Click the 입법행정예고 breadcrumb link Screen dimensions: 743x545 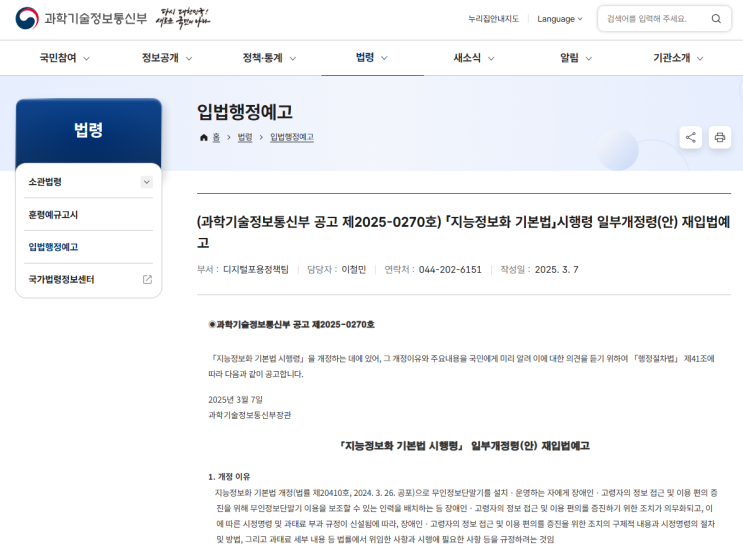click(292, 137)
